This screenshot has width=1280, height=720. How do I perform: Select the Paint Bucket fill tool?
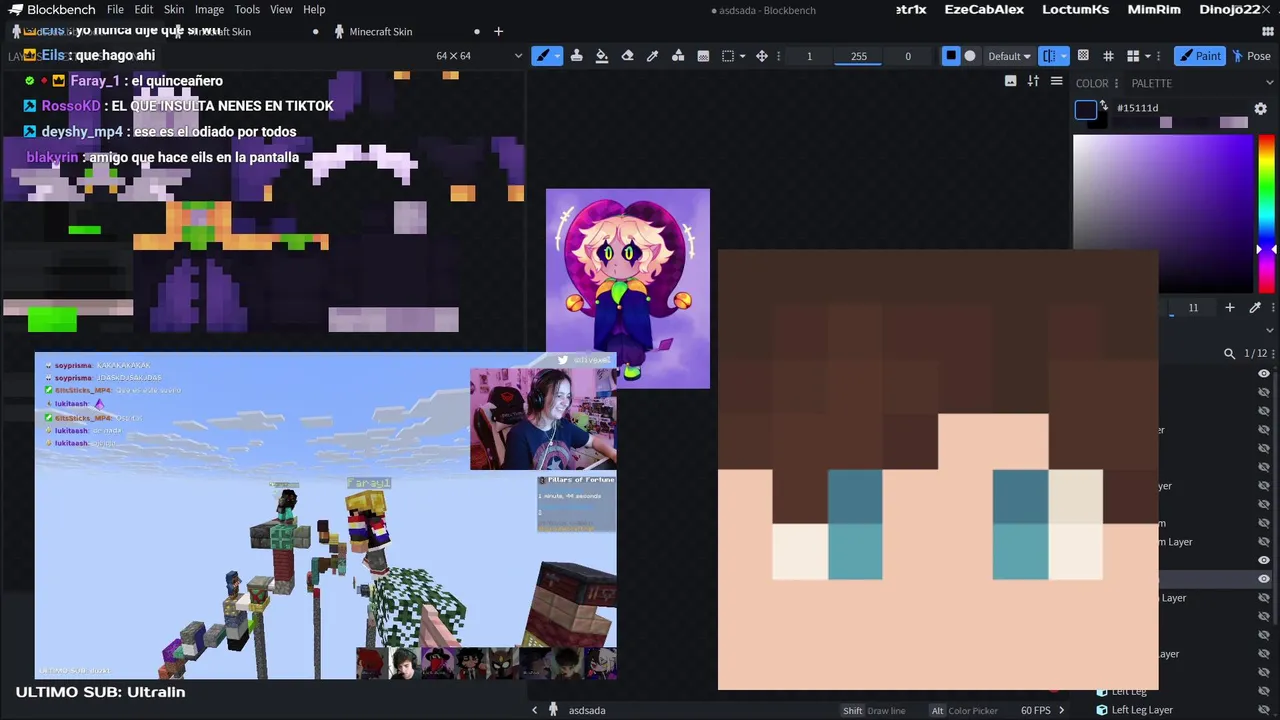click(x=602, y=56)
